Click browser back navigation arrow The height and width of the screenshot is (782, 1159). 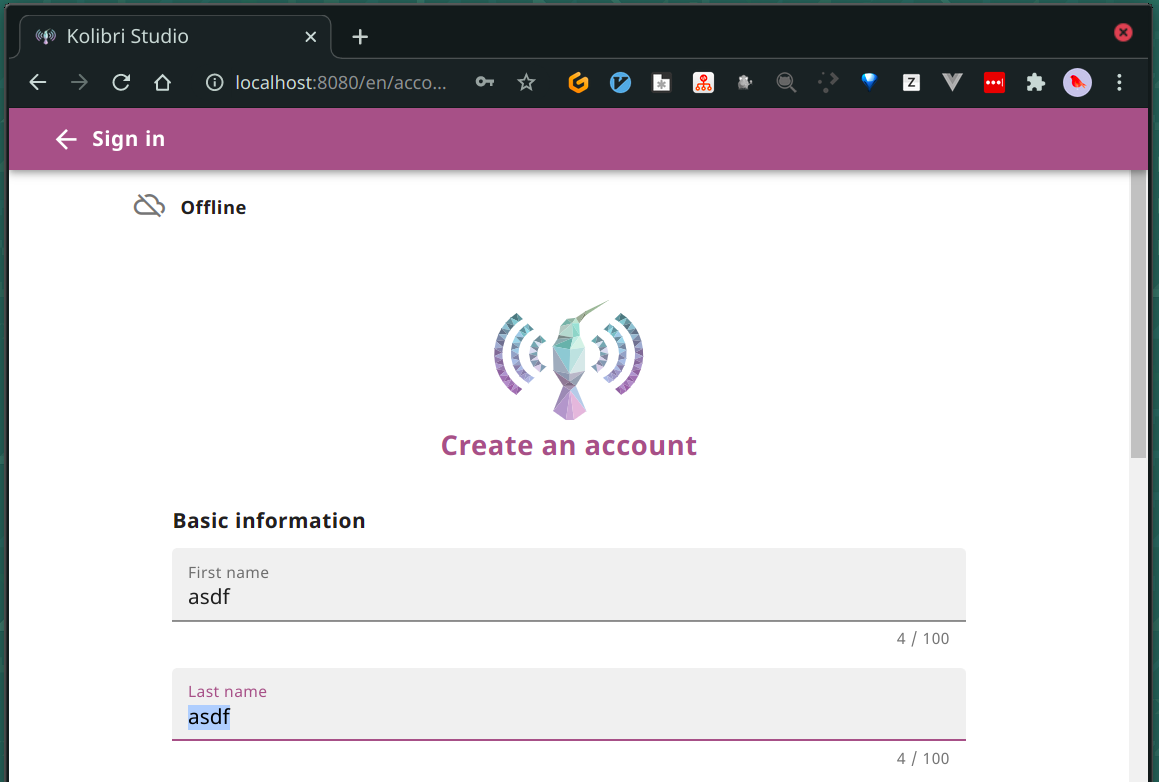(x=38, y=82)
